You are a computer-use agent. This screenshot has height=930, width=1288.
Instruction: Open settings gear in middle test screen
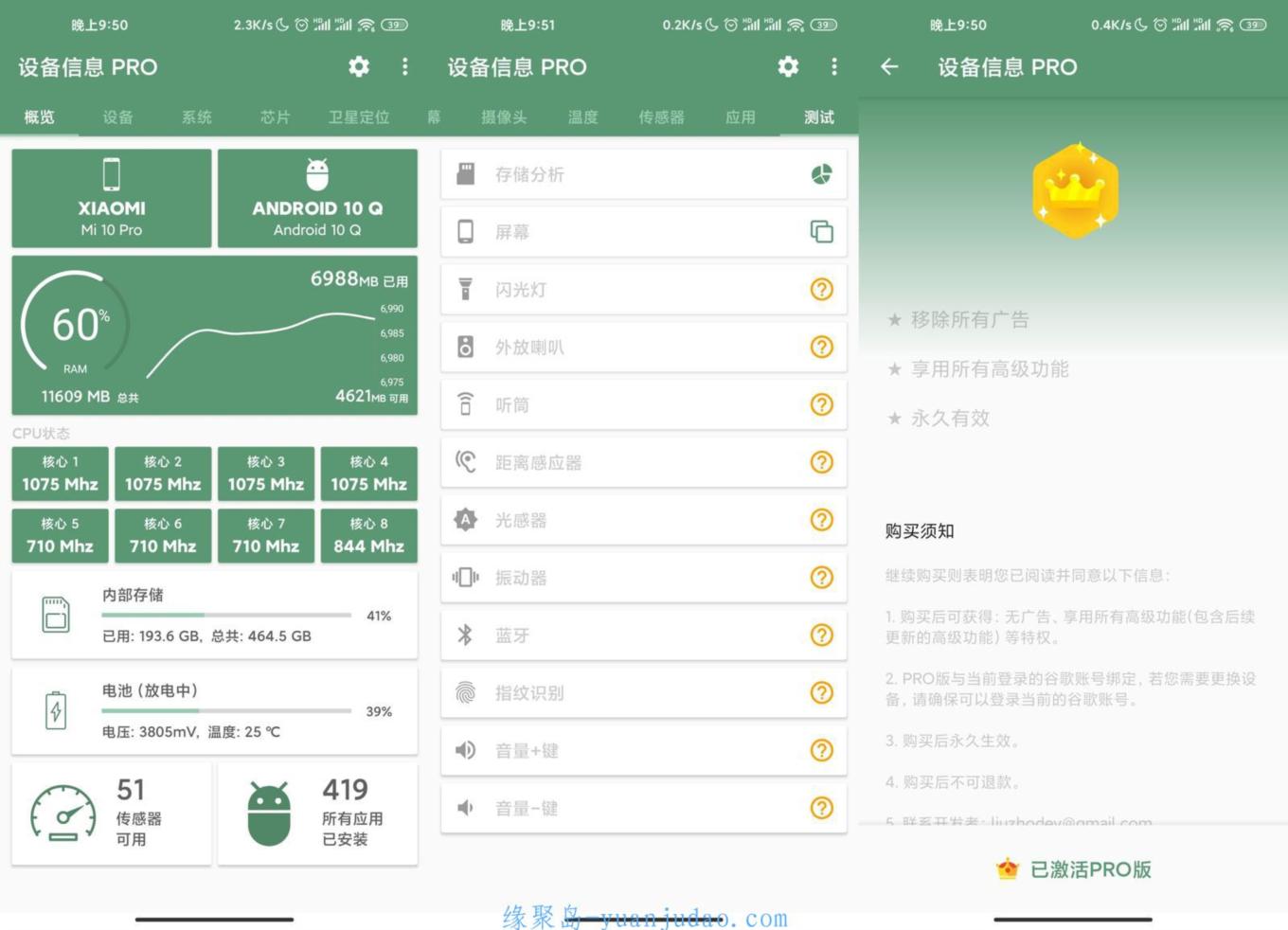(x=788, y=66)
